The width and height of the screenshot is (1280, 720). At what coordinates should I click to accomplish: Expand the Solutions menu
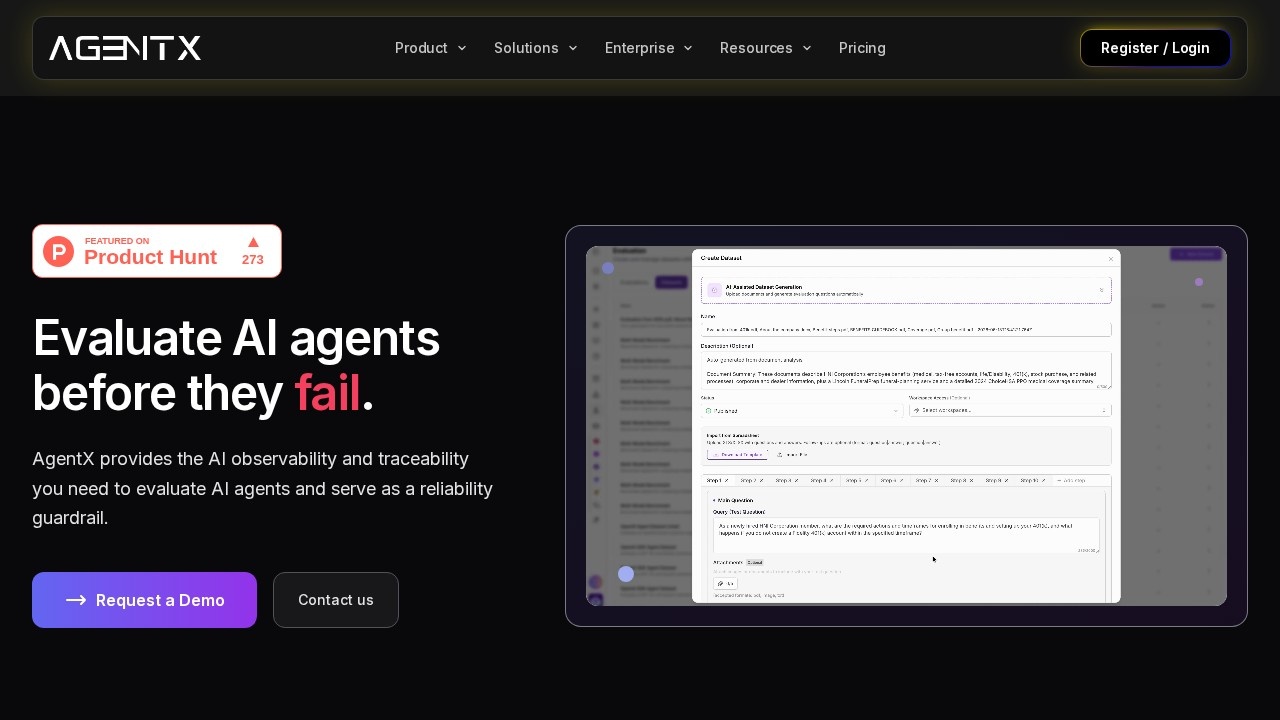(536, 48)
